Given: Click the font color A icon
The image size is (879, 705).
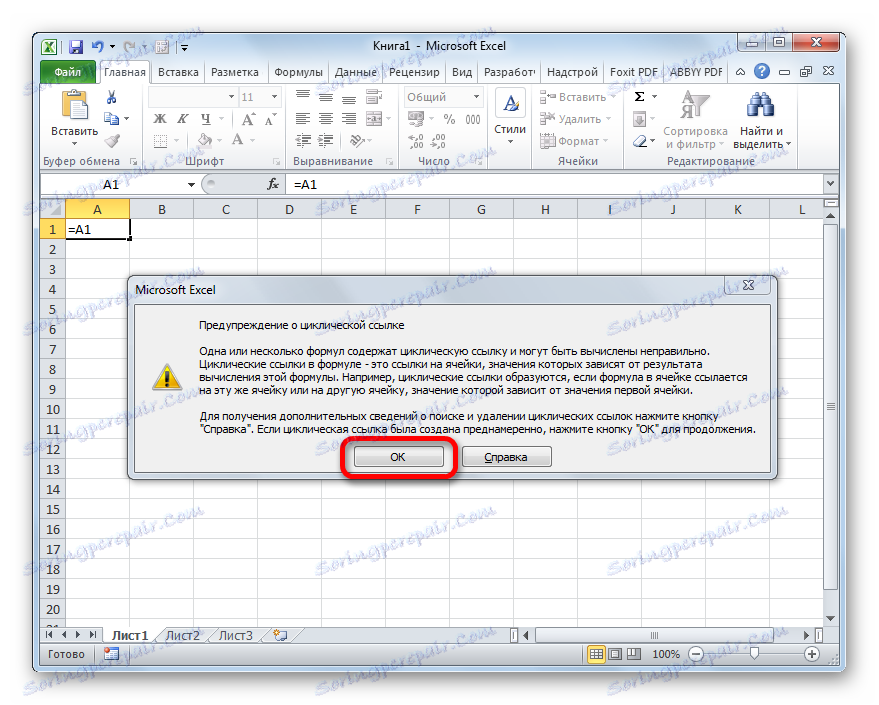Looking at the screenshot, I should [238, 140].
